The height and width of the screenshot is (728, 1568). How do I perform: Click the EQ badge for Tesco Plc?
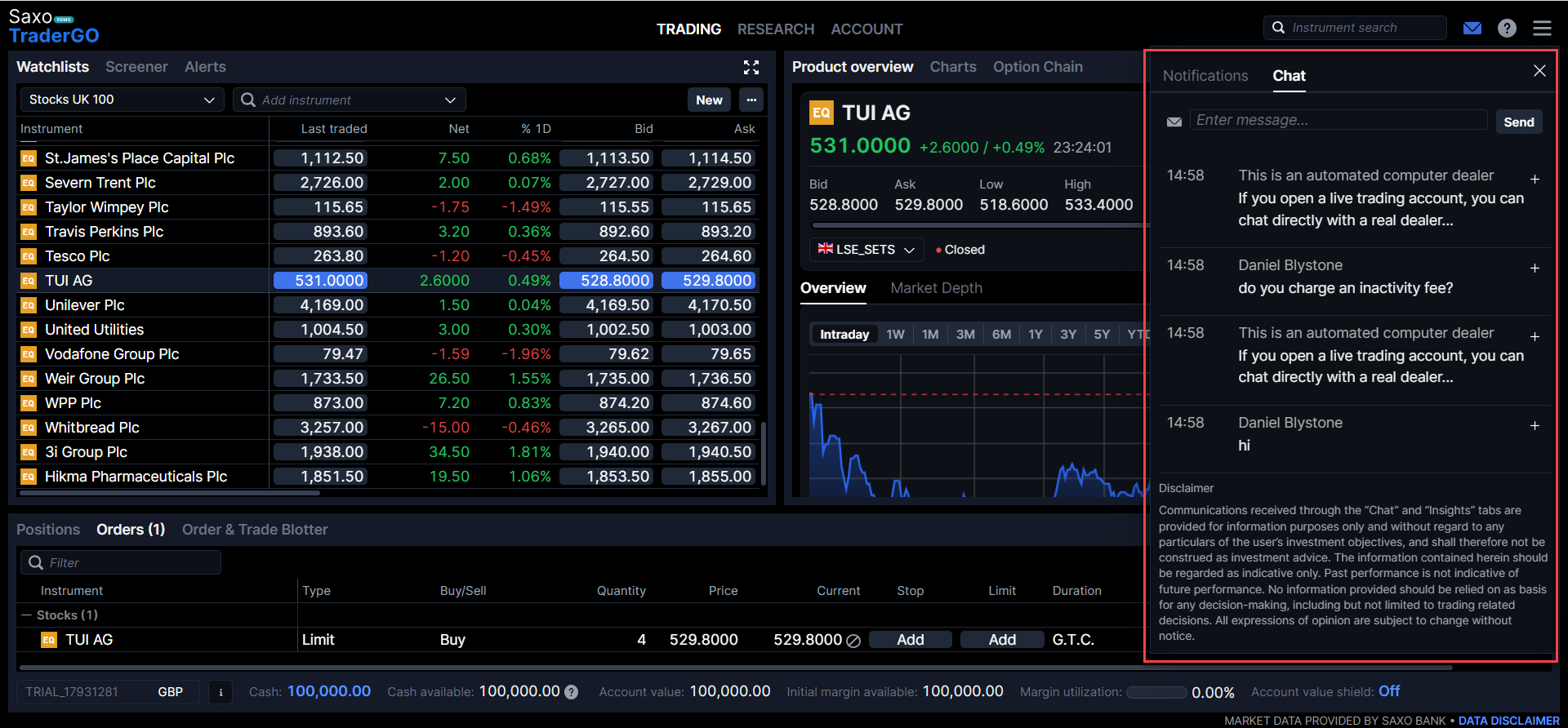tap(29, 256)
